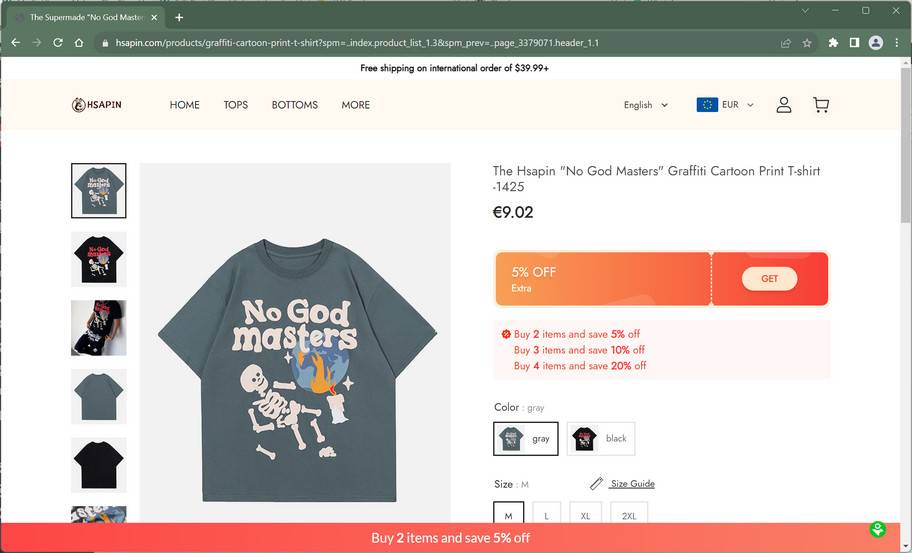Expand the English language dropdown
This screenshot has width=912, height=553.
point(645,105)
